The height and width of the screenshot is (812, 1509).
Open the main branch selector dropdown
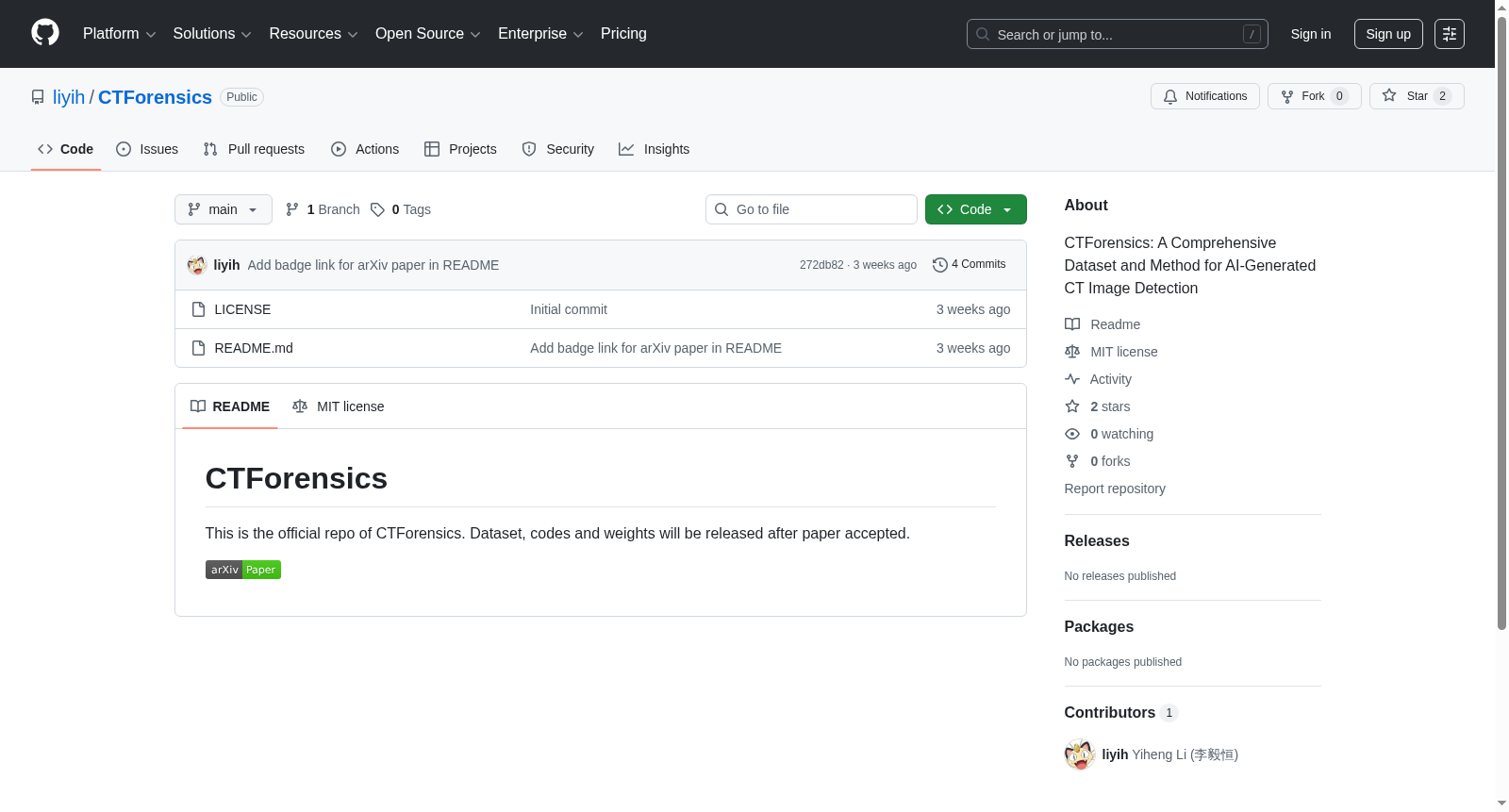click(x=224, y=209)
